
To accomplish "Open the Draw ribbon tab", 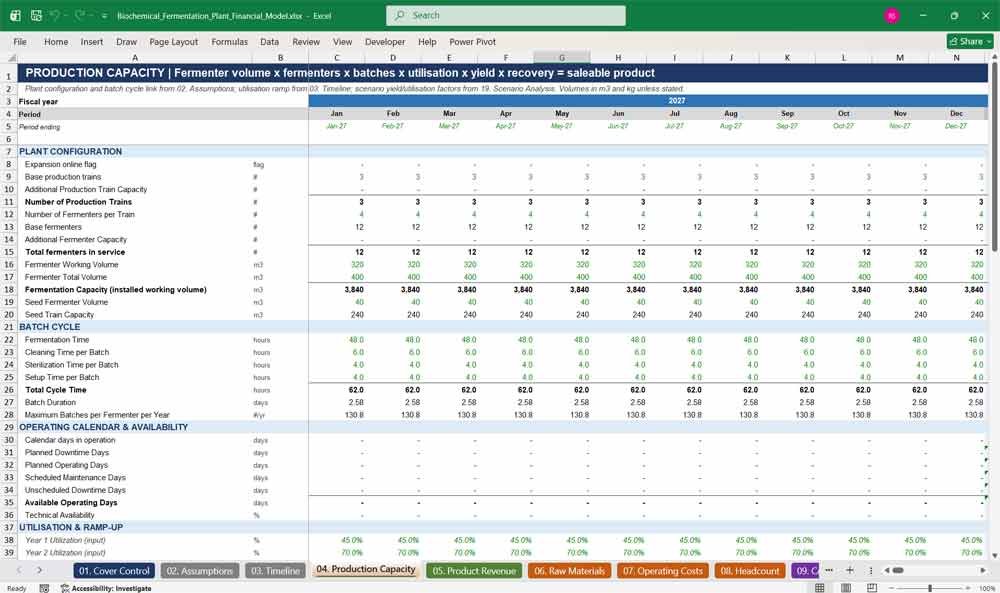I will [x=126, y=41].
